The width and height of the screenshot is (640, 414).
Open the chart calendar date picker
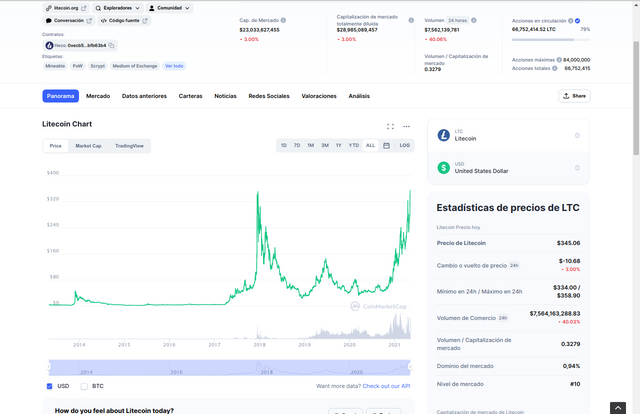point(386,145)
